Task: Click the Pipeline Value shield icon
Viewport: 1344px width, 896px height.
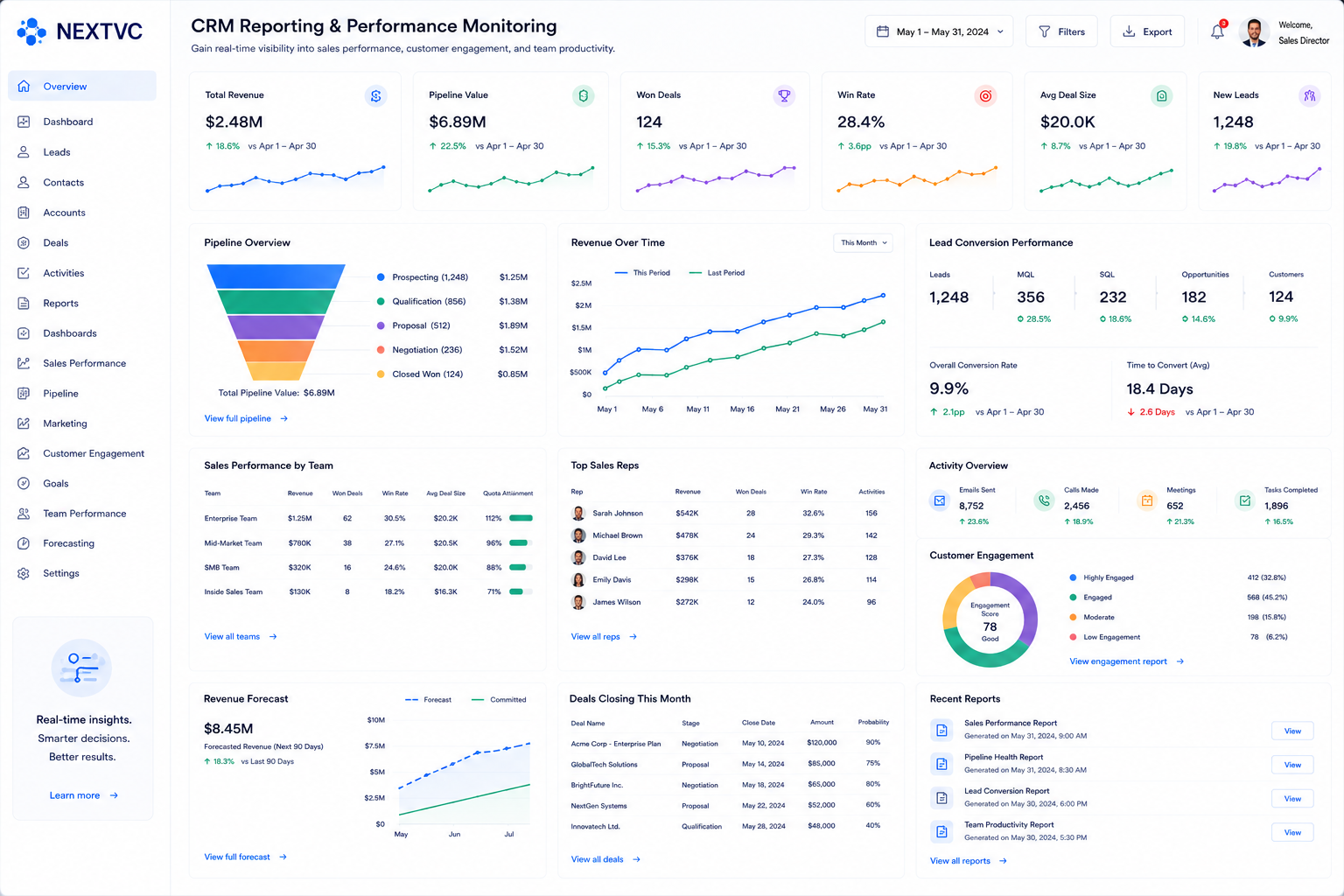Action: click(x=584, y=96)
